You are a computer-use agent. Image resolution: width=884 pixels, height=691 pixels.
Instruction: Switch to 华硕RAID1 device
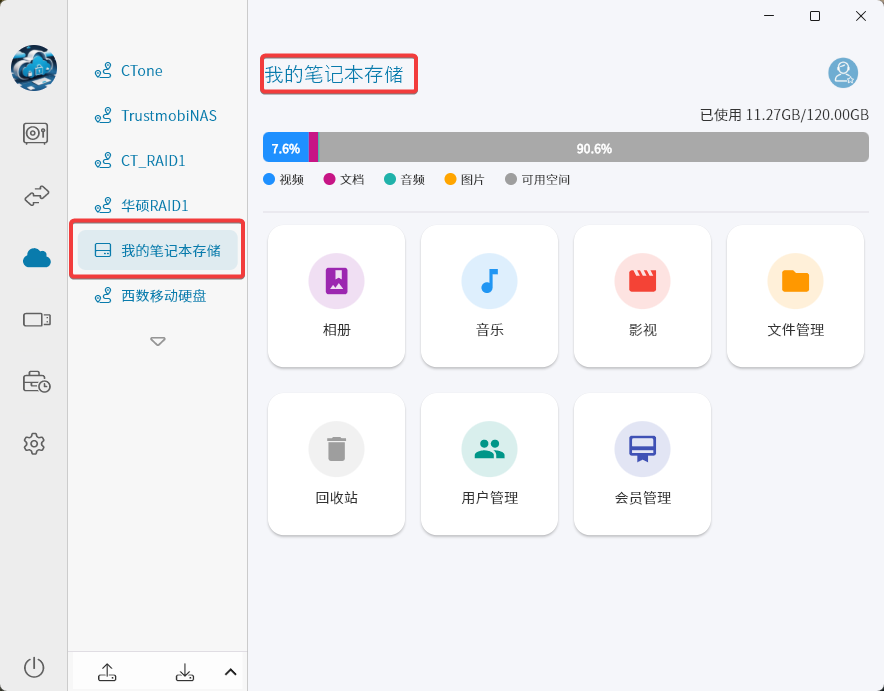point(154,206)
